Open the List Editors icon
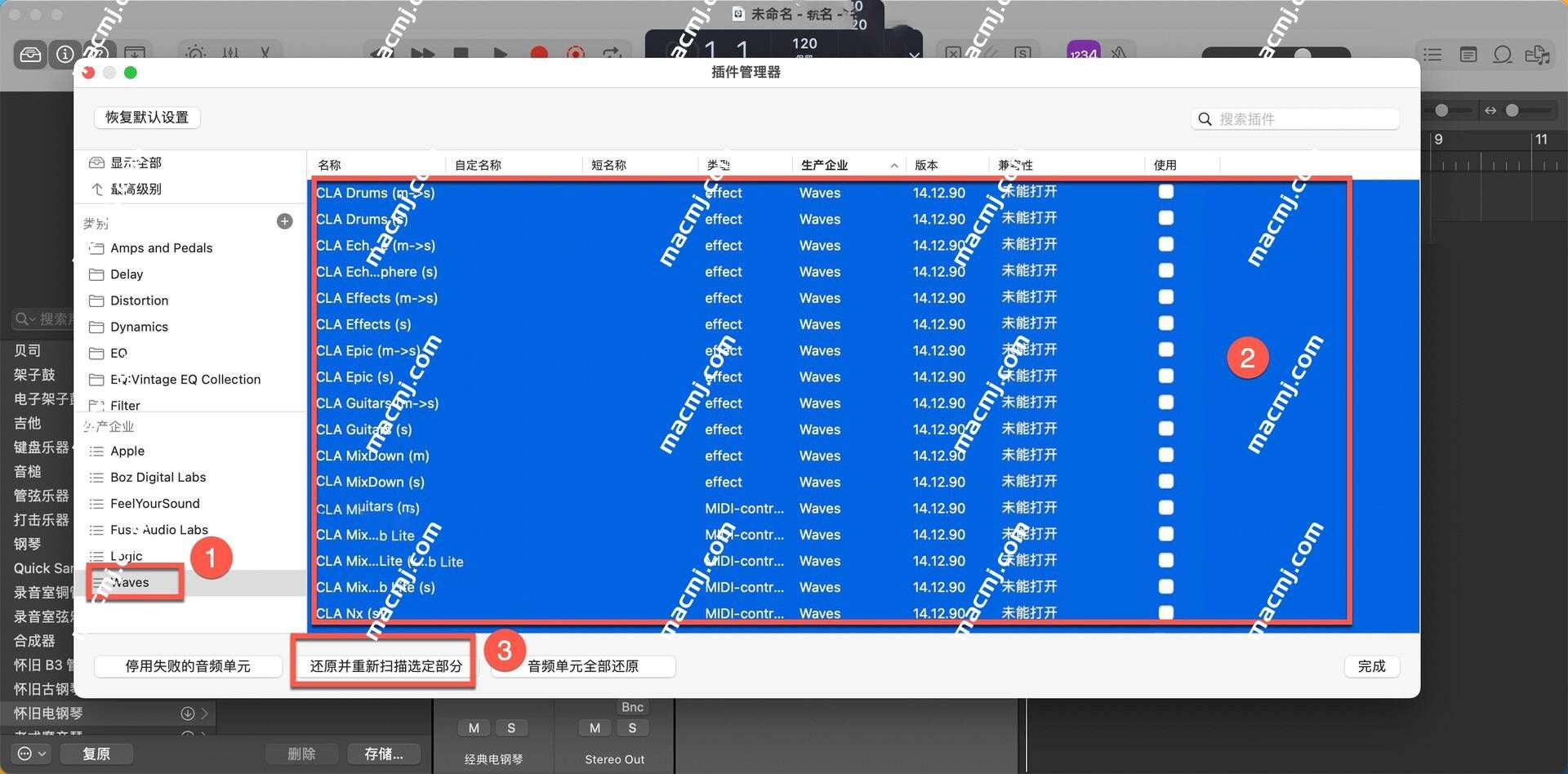Screen dimensions: 1568x774 coord(1432,55)
